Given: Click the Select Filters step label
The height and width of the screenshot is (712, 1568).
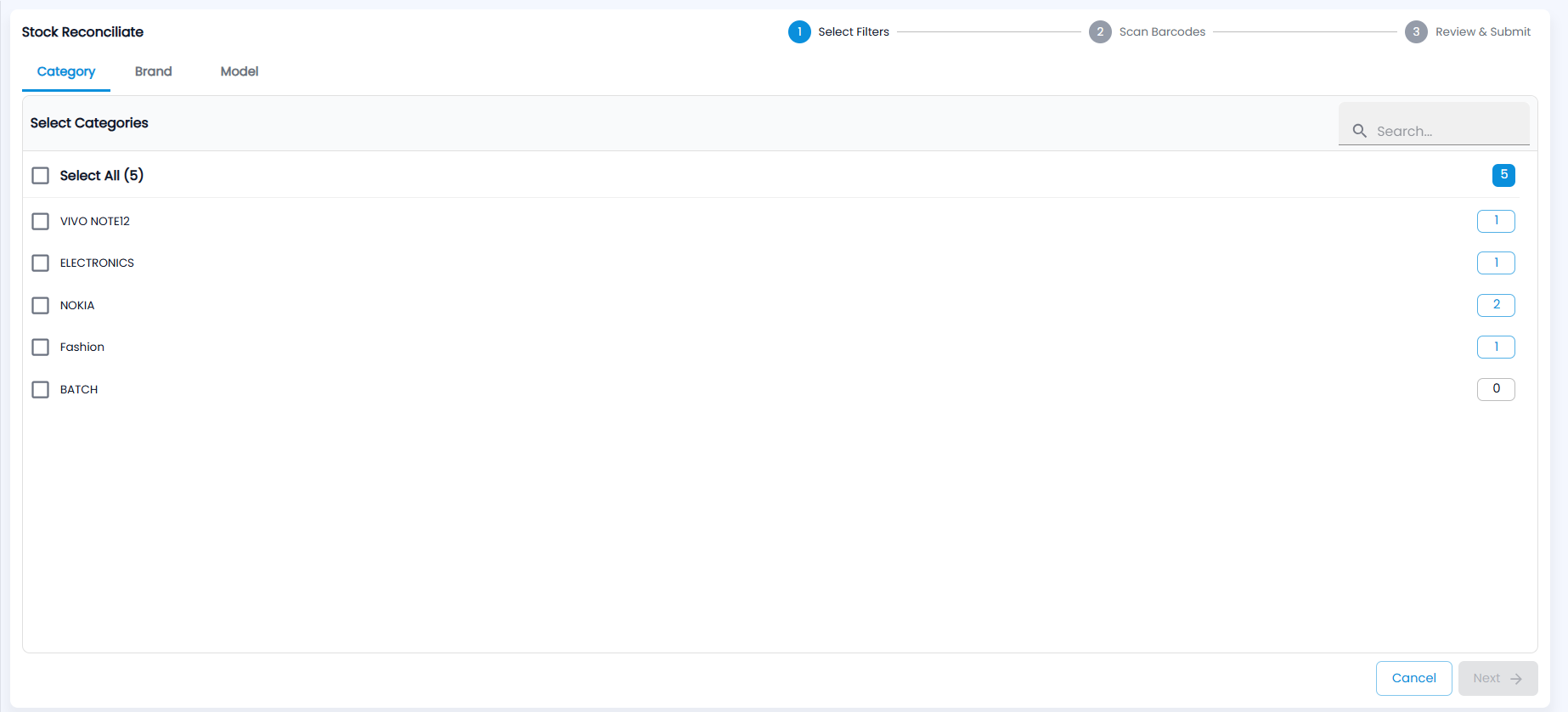Looking at the screenshot, I should pos(854,32).
